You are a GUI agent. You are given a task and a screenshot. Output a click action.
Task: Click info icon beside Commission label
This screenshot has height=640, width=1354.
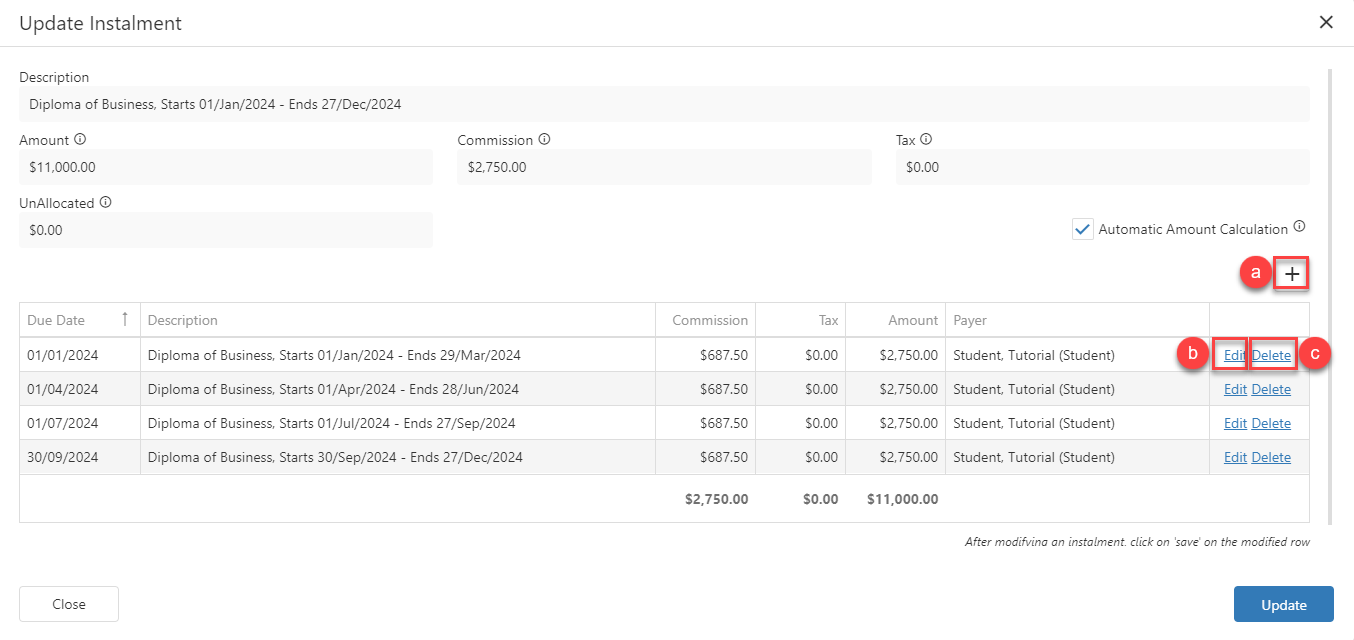pyautogui.click(x=544, y=140)
